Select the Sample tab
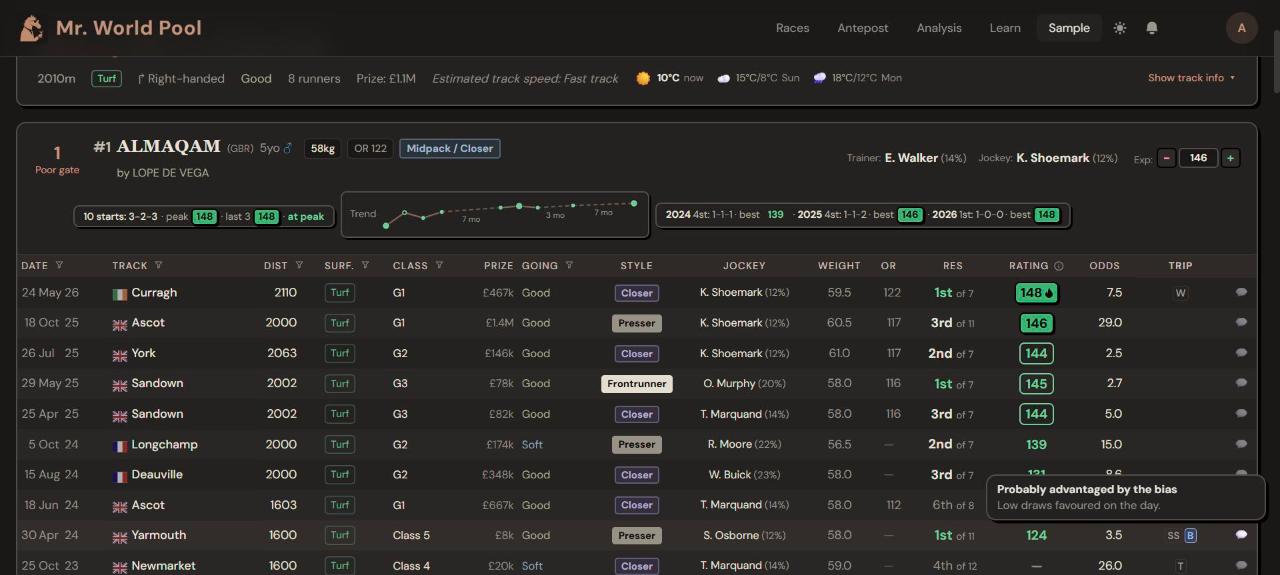The image size is (1280, 575). pos(1069,28)
